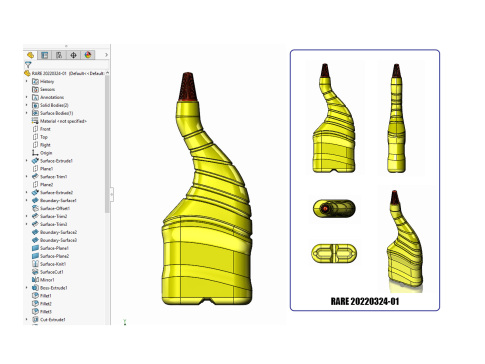Click the brown cap on the main bottle model

click(x=188, y=86)
